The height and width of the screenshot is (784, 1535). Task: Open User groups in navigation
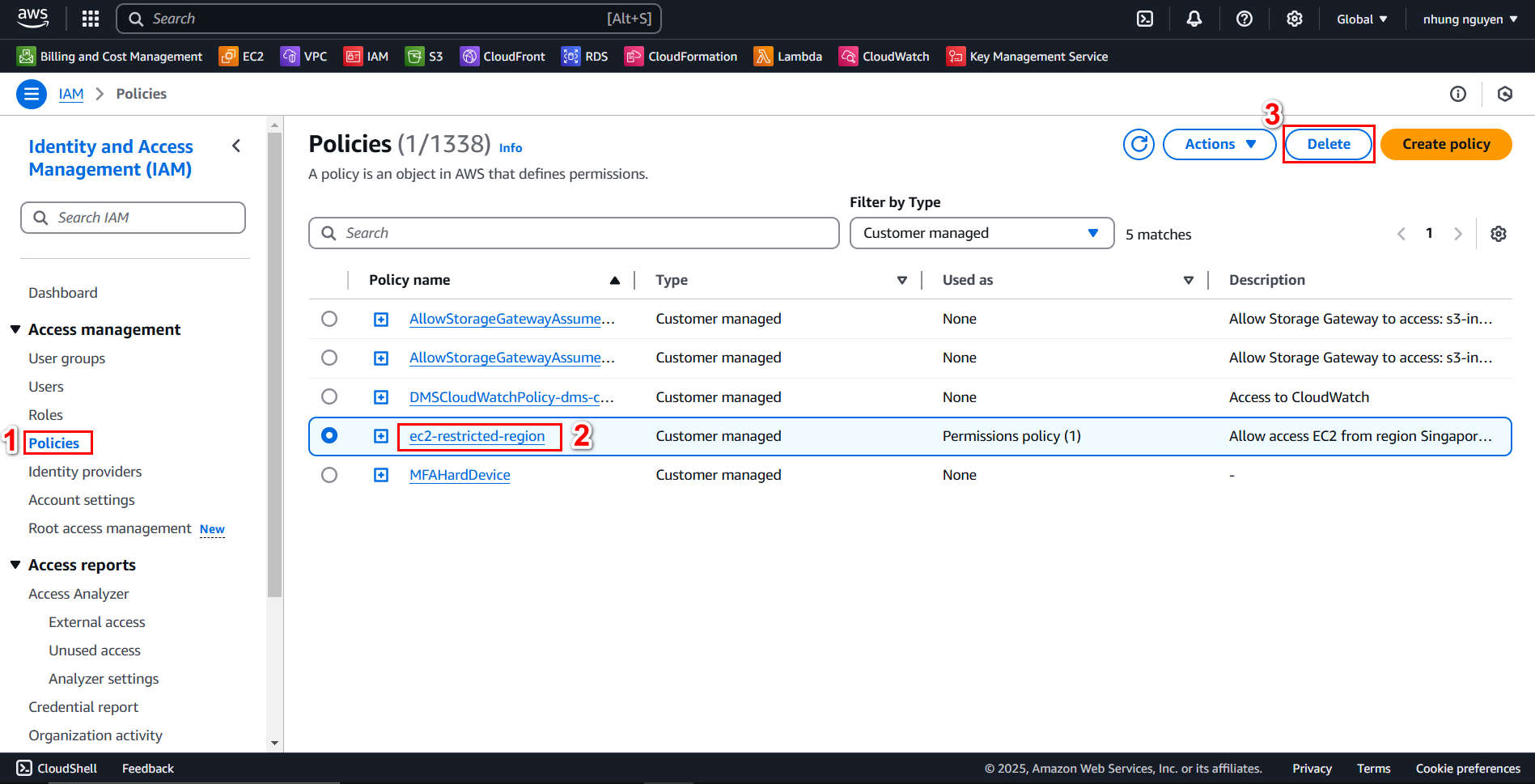pyautogui.click(x=67, y=358)
